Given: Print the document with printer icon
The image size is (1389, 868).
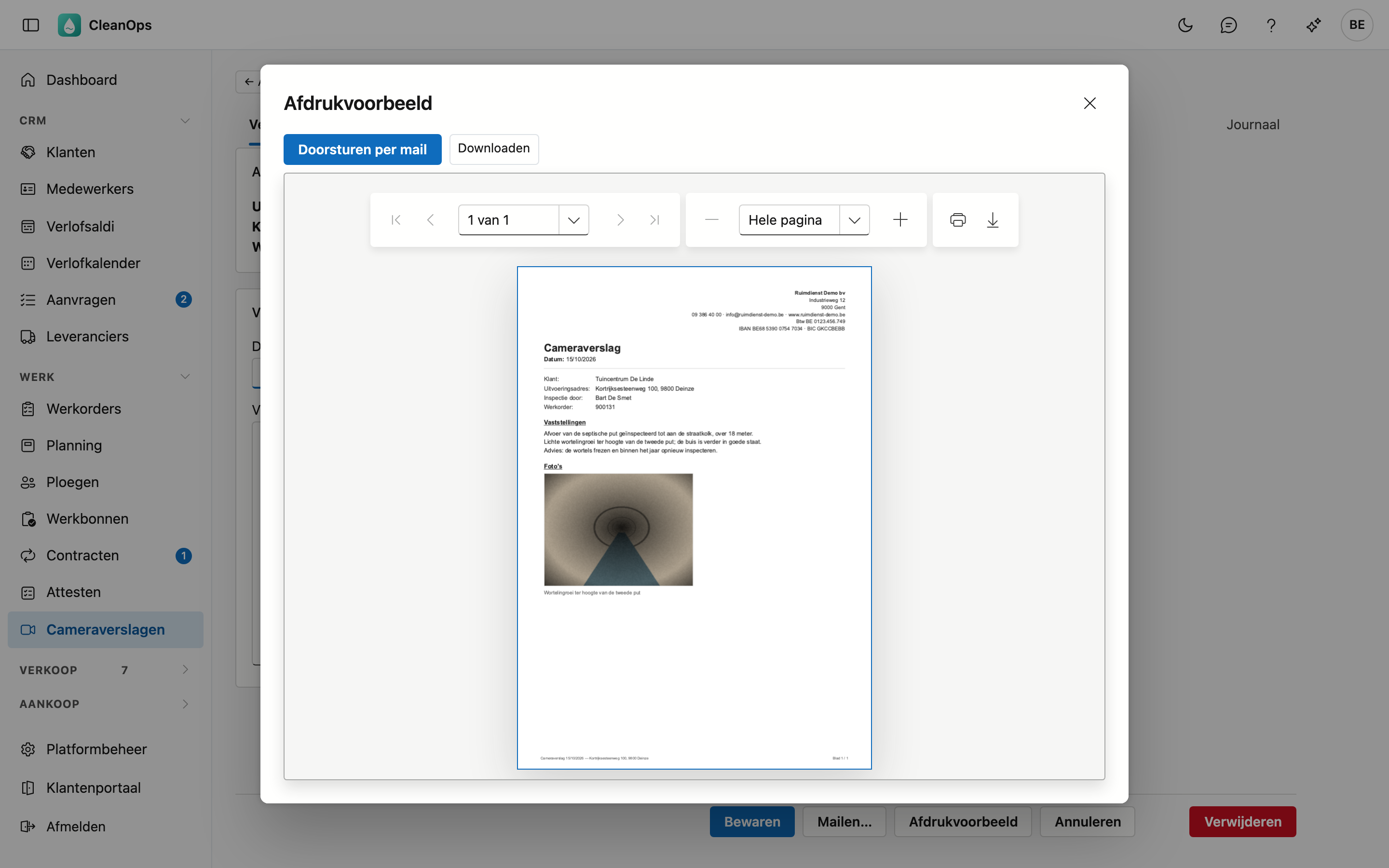Looking at the screenshot, I should tap(958, 220).
